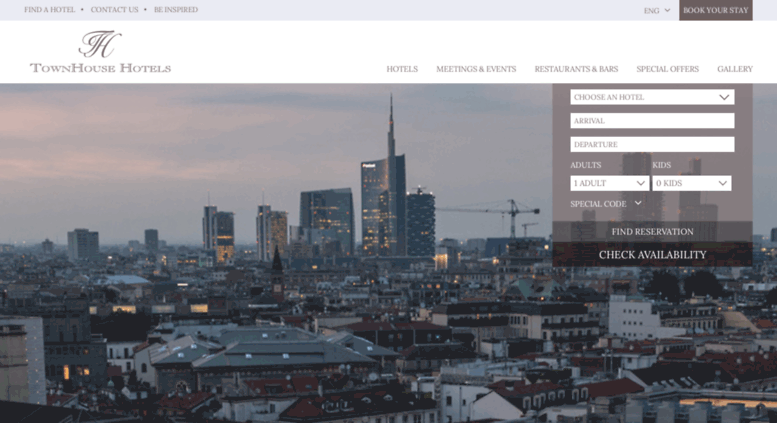Expand the ENG language selector
Viewport: 777px width, 423px height.
[657, 10]
